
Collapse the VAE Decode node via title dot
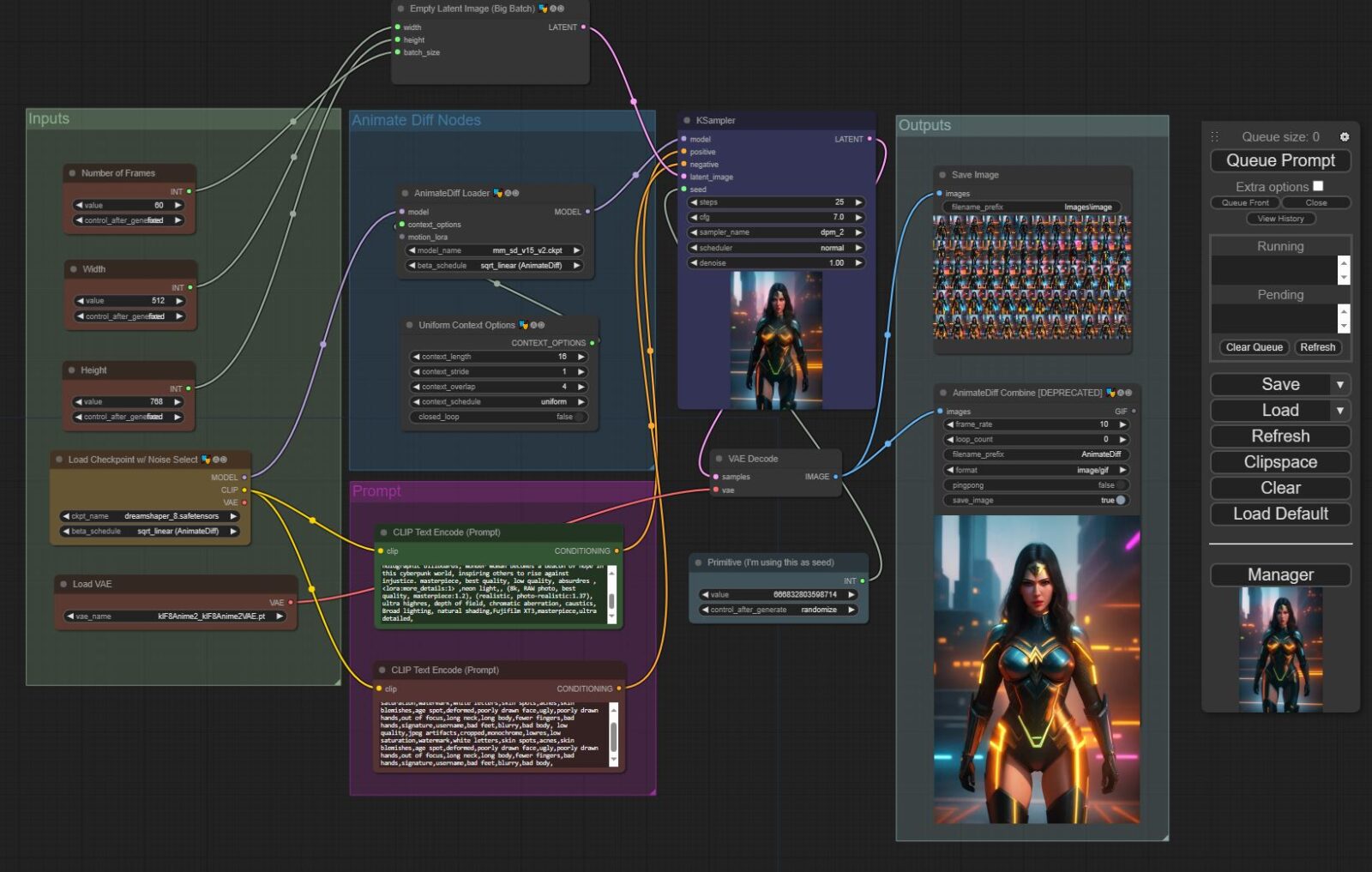pyautogui.click(x=719, y=459)
